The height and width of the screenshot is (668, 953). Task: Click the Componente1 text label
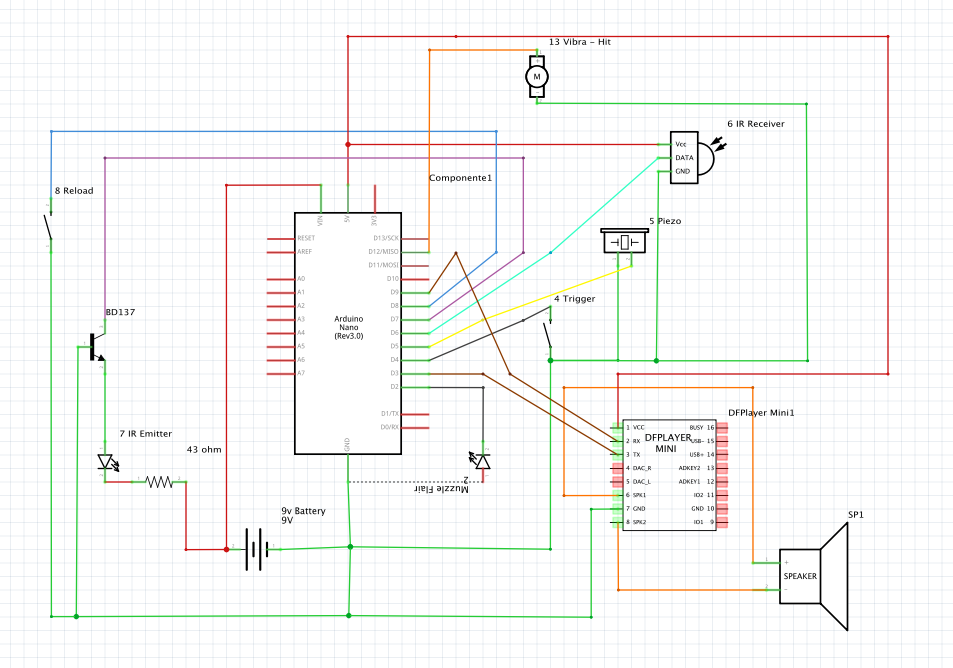click(460, 177)
